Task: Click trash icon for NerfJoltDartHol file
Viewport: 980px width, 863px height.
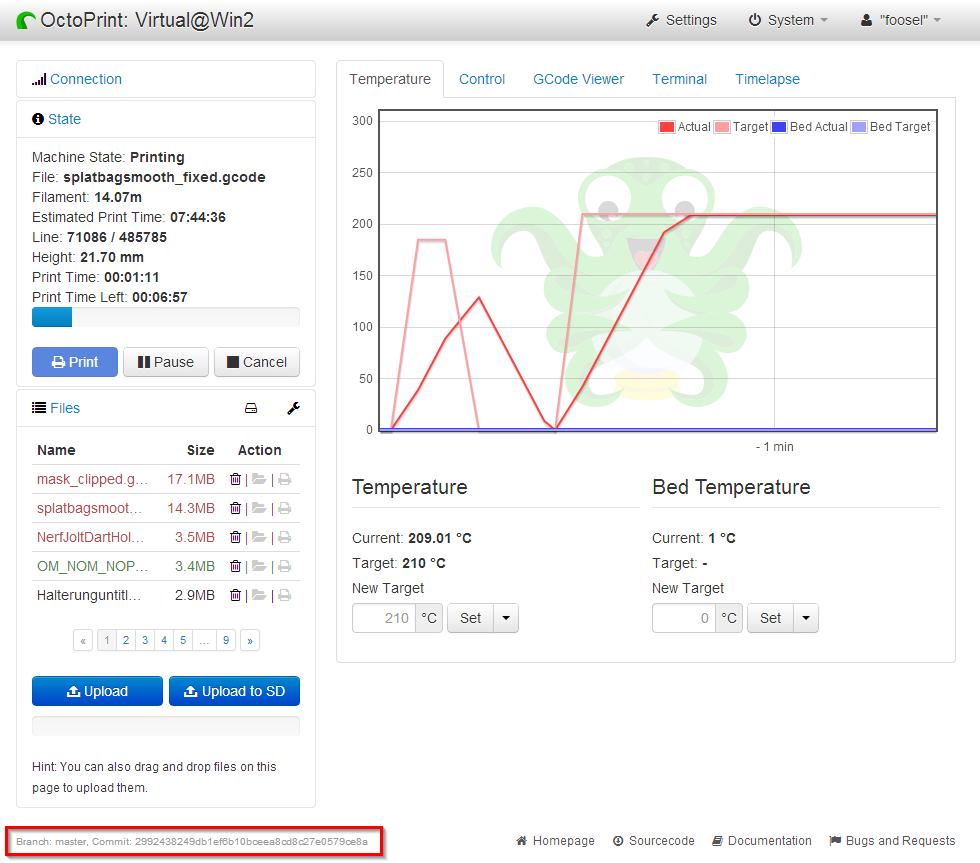Action: 235,537
